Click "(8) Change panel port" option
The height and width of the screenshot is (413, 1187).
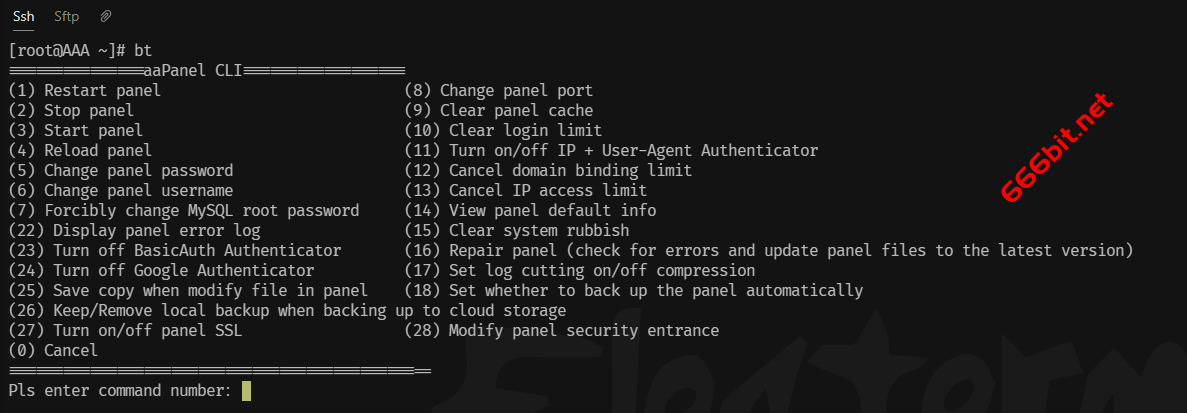[x=498, y=90]
